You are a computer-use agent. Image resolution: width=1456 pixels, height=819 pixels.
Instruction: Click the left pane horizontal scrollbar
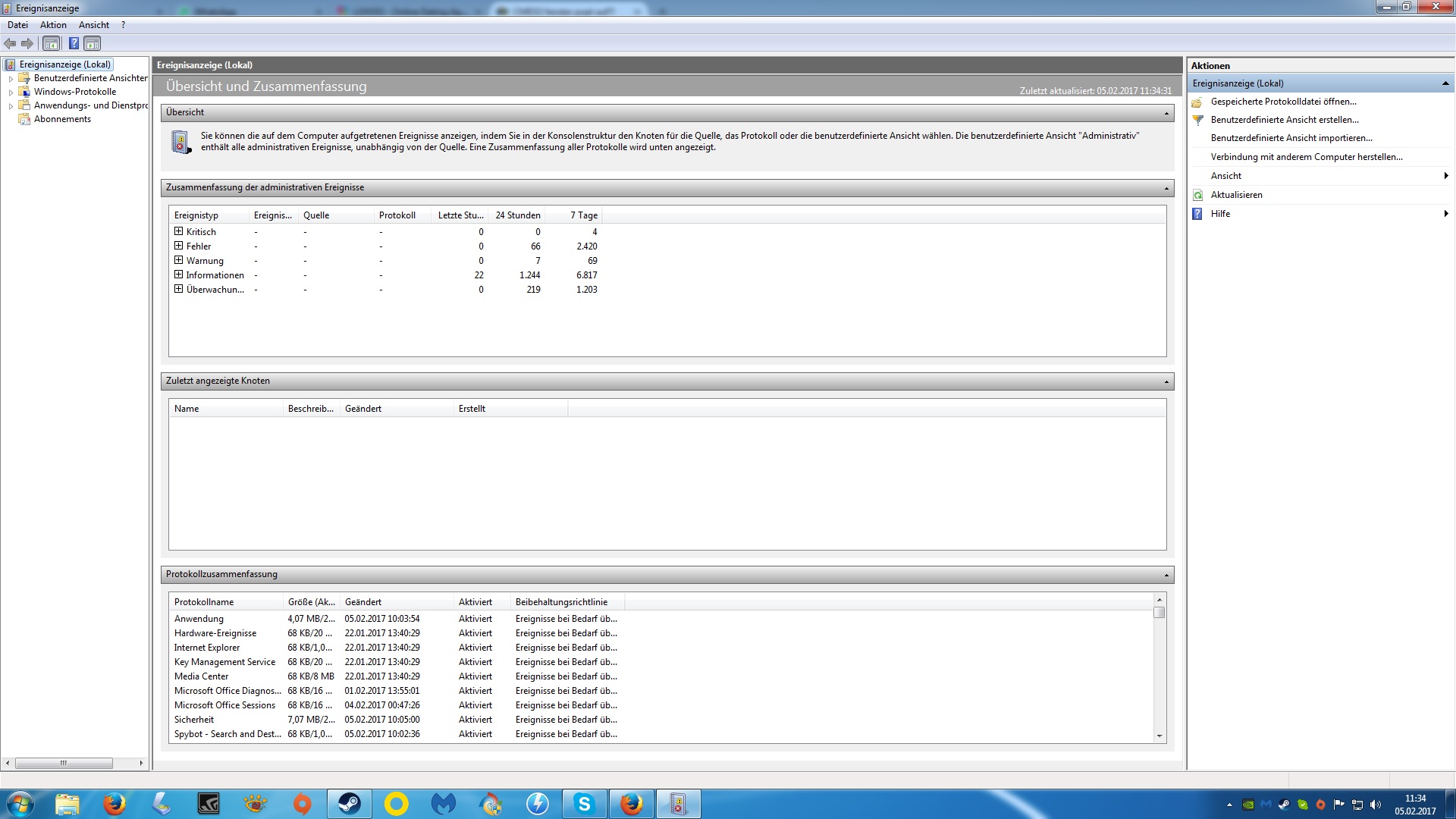point(64,763)
